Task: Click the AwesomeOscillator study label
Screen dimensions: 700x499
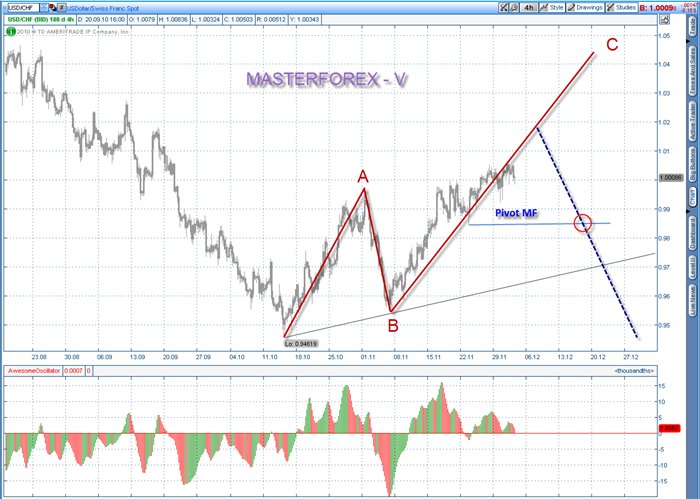Action: pos(33,371)
